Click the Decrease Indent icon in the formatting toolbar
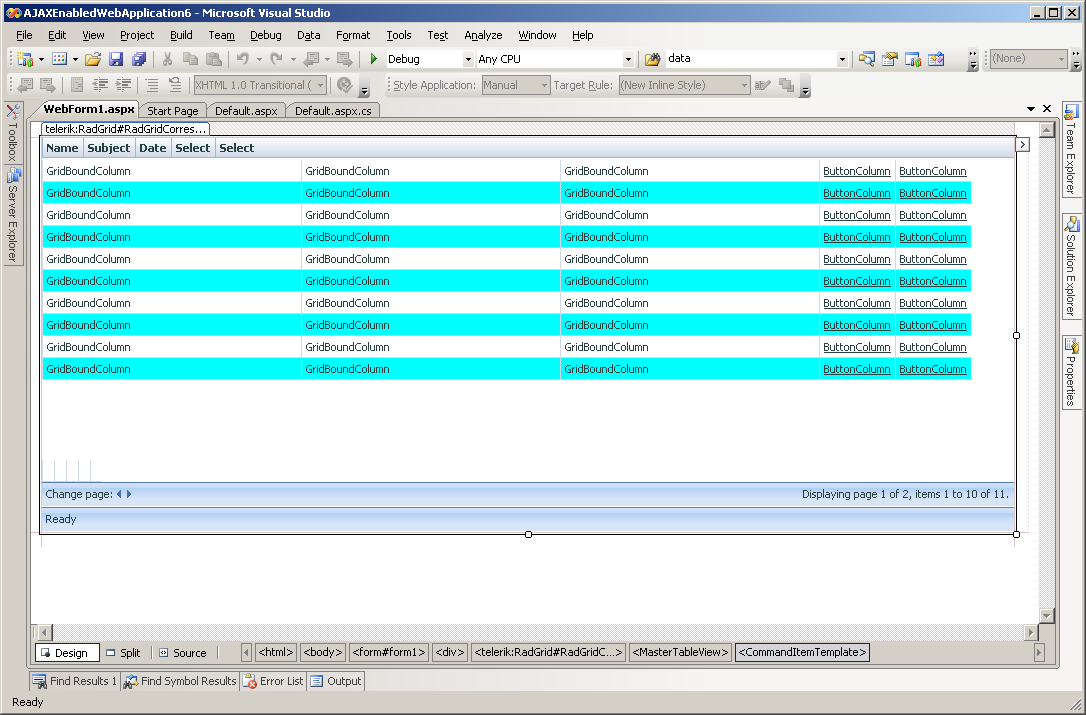1086x715 pixels. [100, 85]
